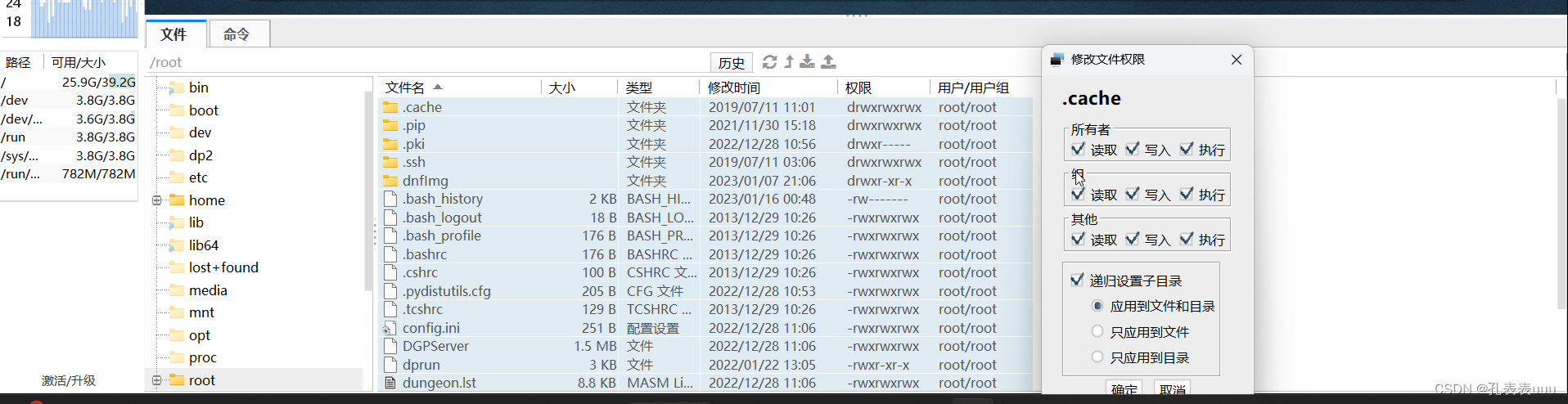Click the dungeon.lst document icon
Screen dimensions: 1568x404
(x=390, y=383)
